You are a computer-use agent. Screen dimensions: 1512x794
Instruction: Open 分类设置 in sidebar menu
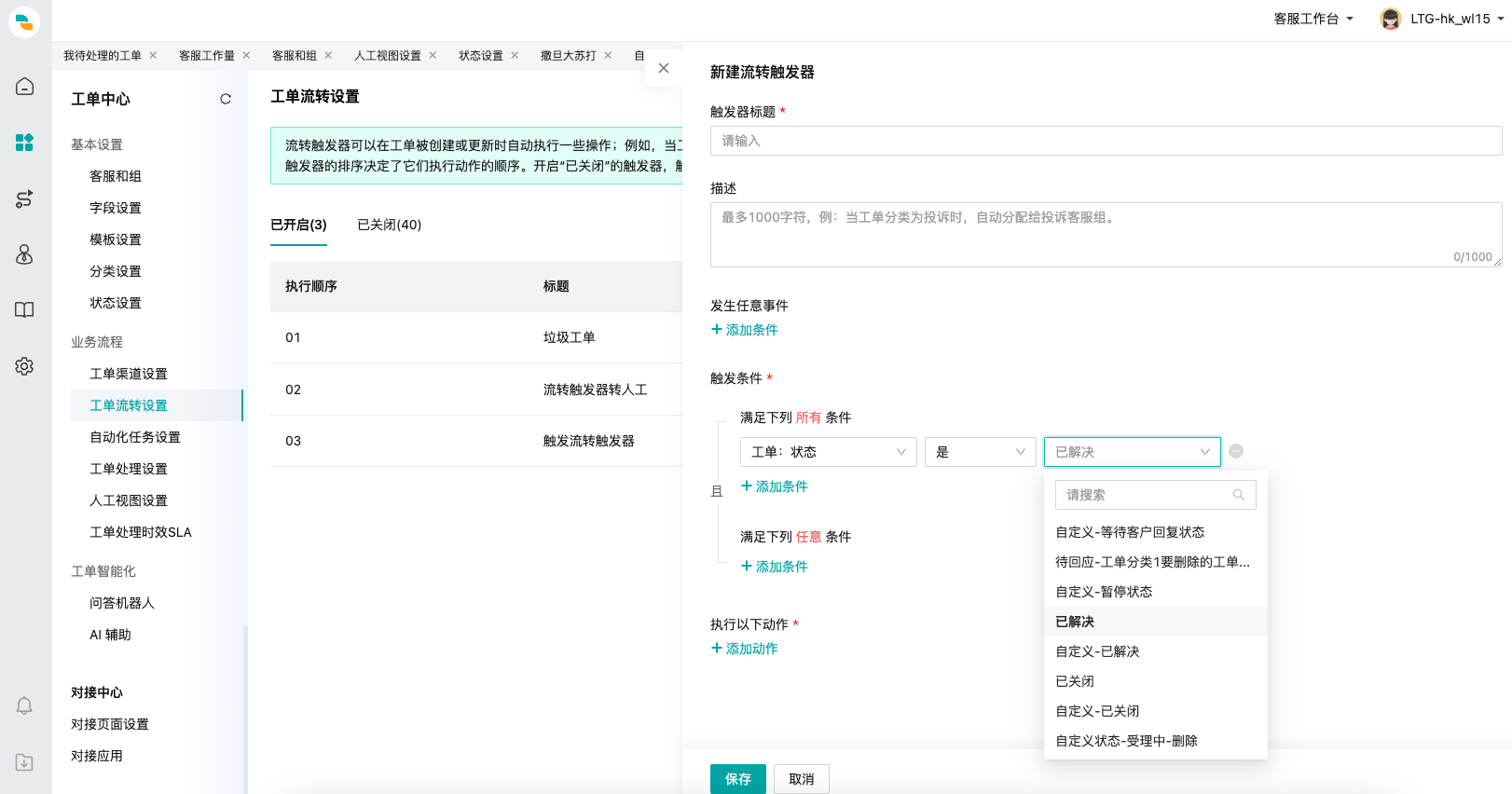pos(116,271)
